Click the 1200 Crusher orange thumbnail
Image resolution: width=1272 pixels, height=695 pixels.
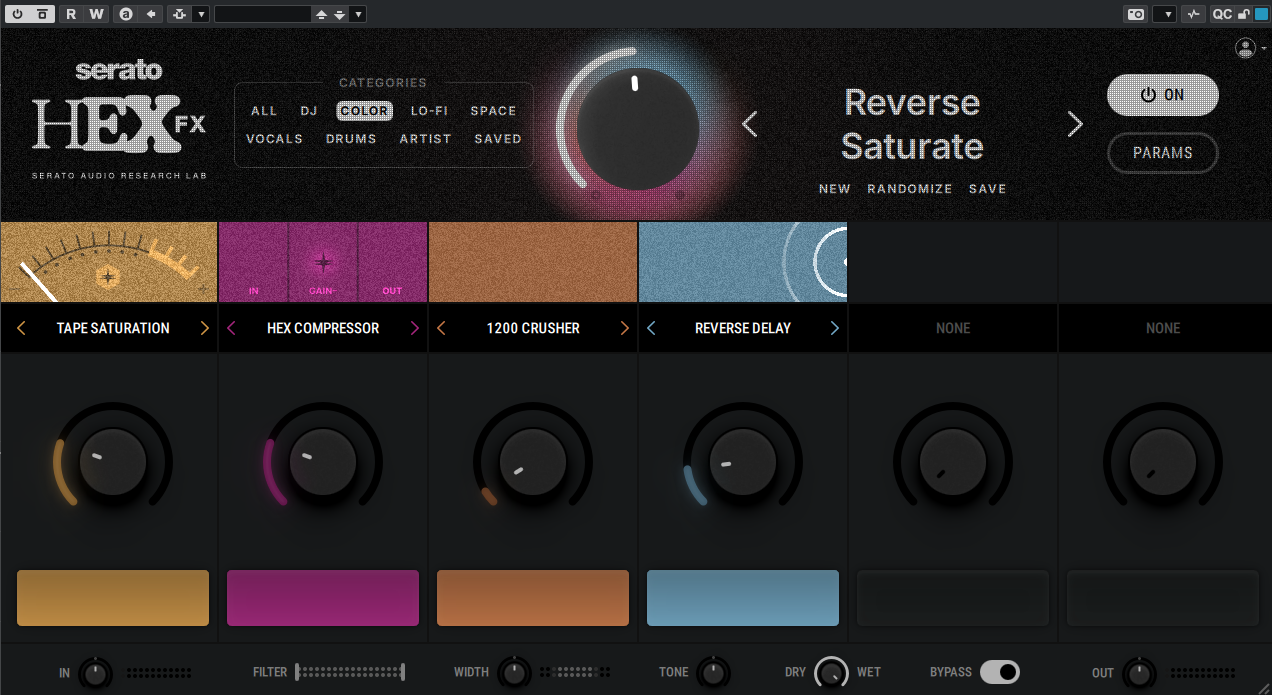[533, 262]
